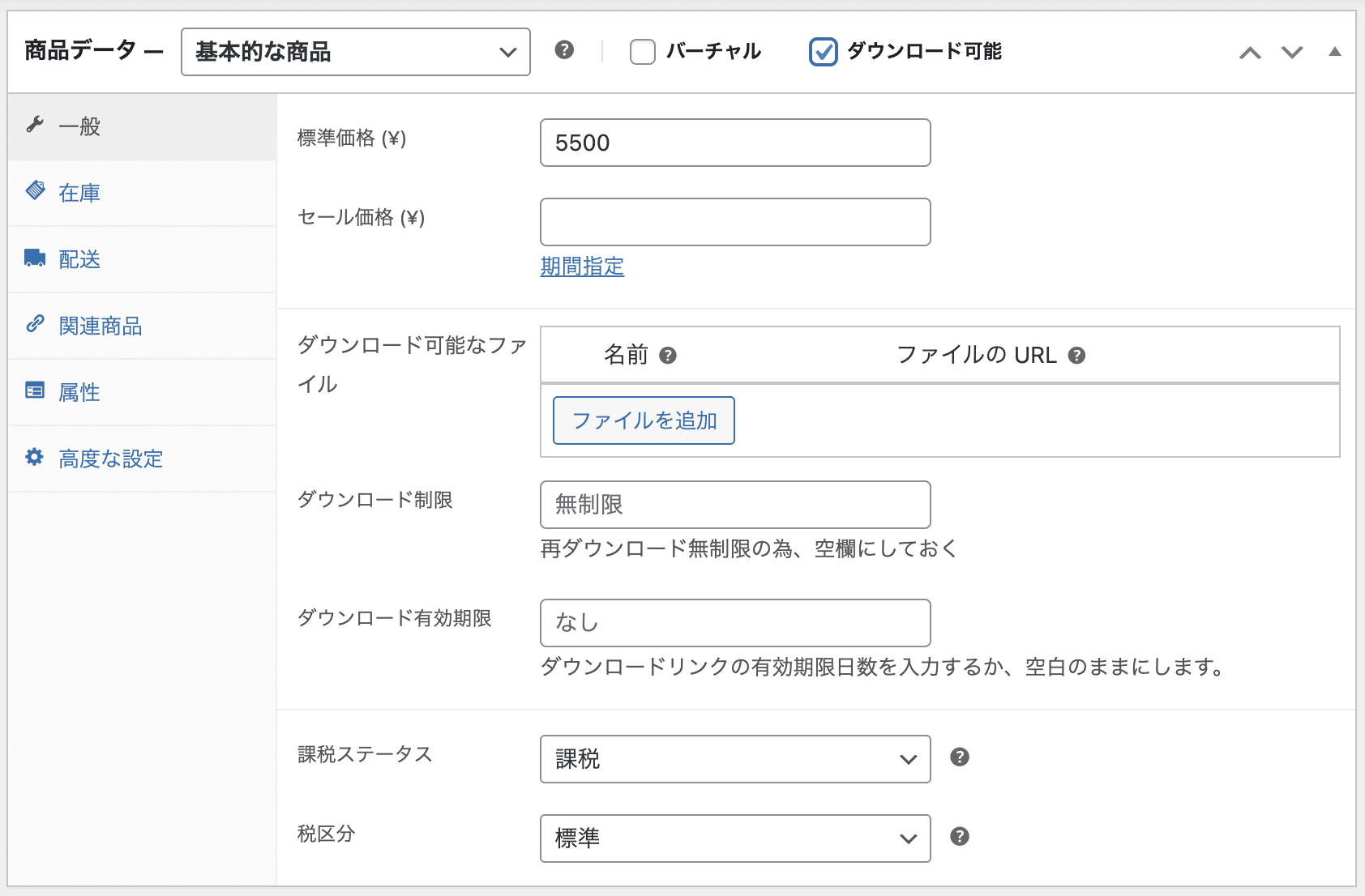Switch to the 在庫 tab
Image resolution: width=1365 pixels, height=896 pixels.
[x=79, y=193]
